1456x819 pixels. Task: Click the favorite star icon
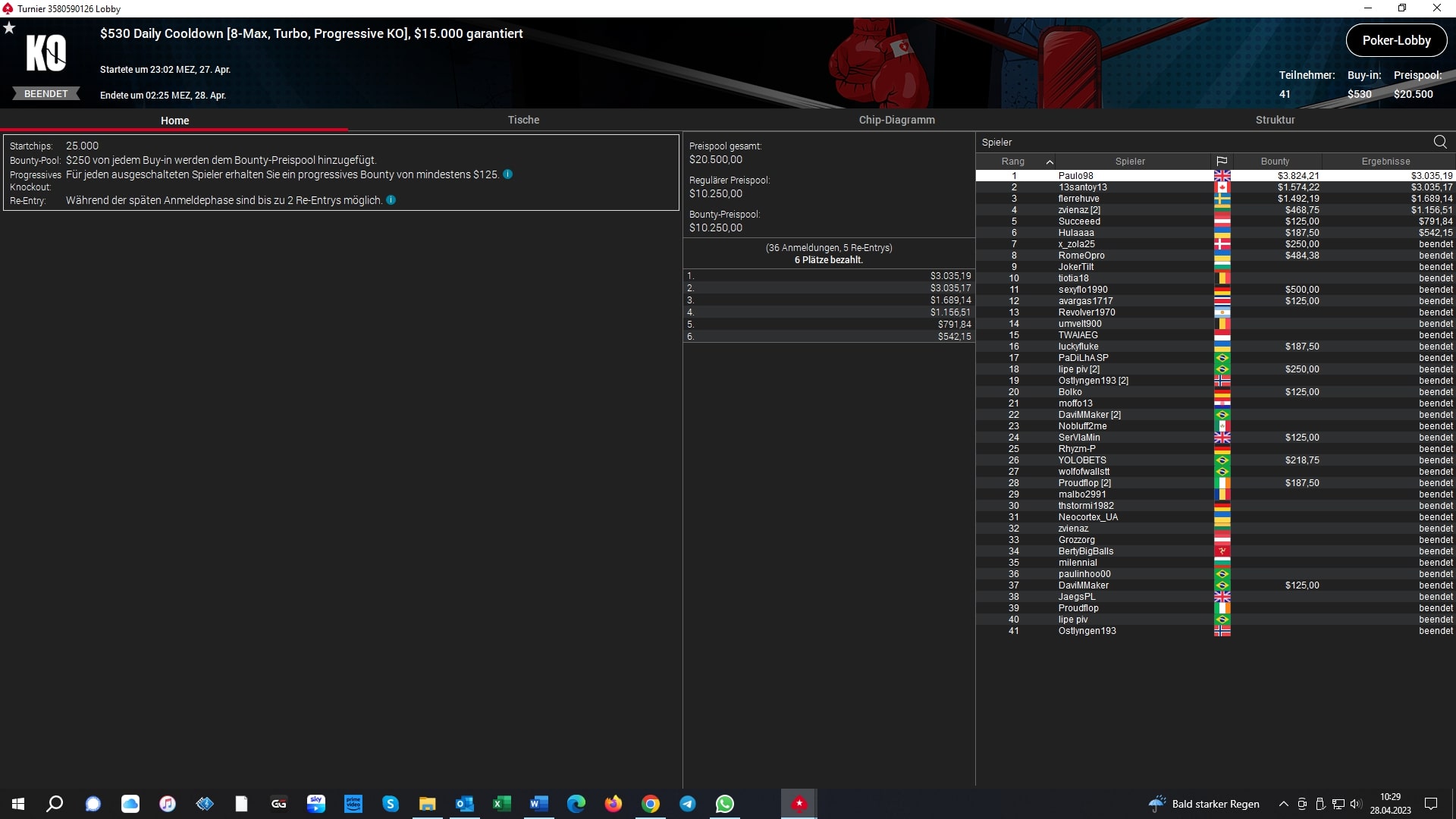tap(9, 28)
